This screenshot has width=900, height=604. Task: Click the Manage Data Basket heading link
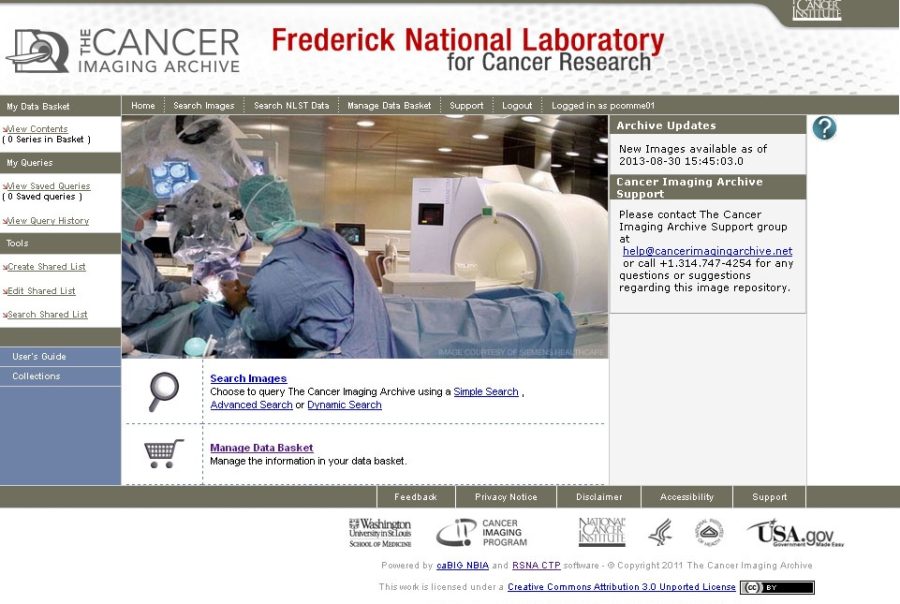click(262, 448)
